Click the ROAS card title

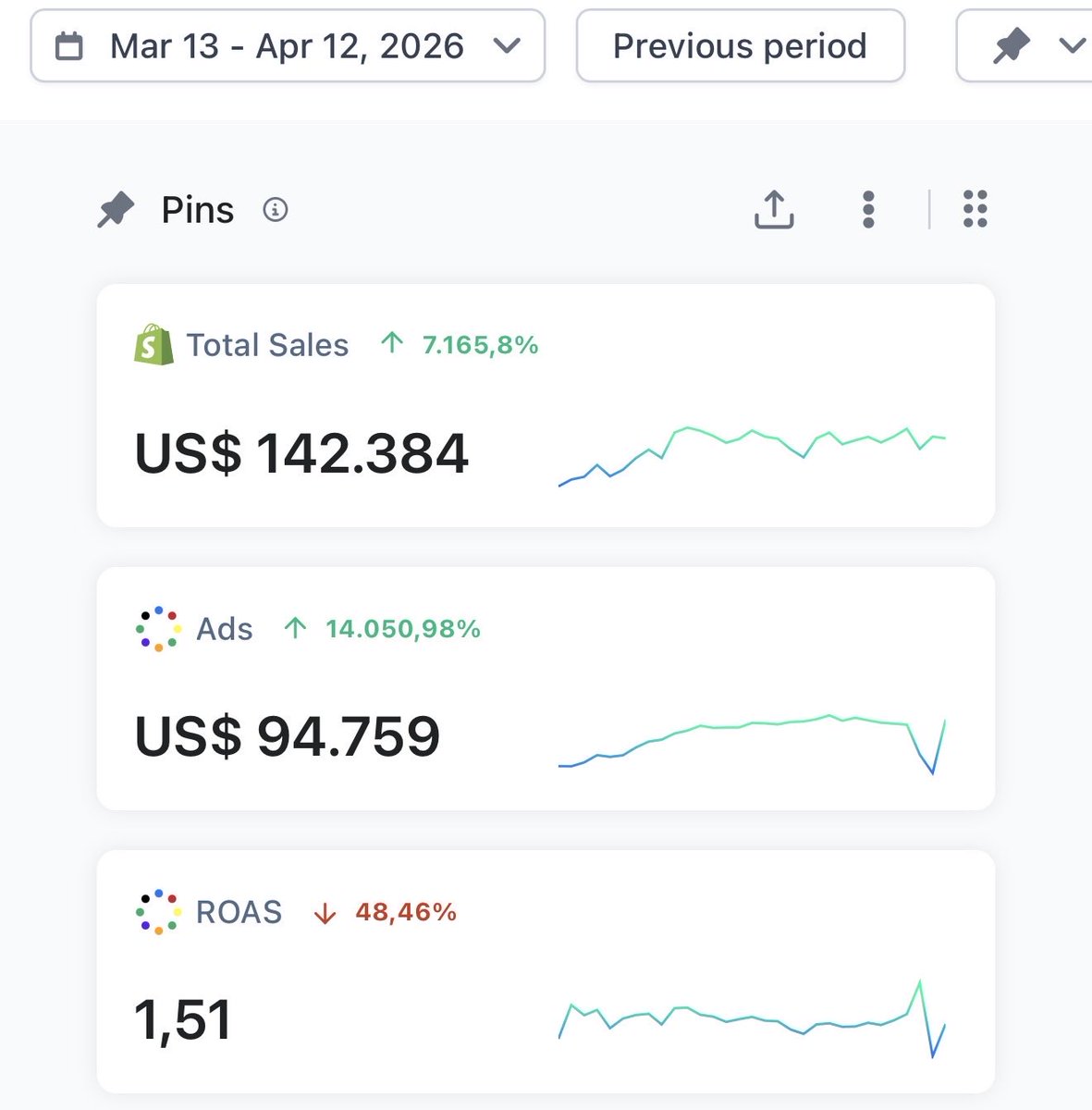click(239, 912)
